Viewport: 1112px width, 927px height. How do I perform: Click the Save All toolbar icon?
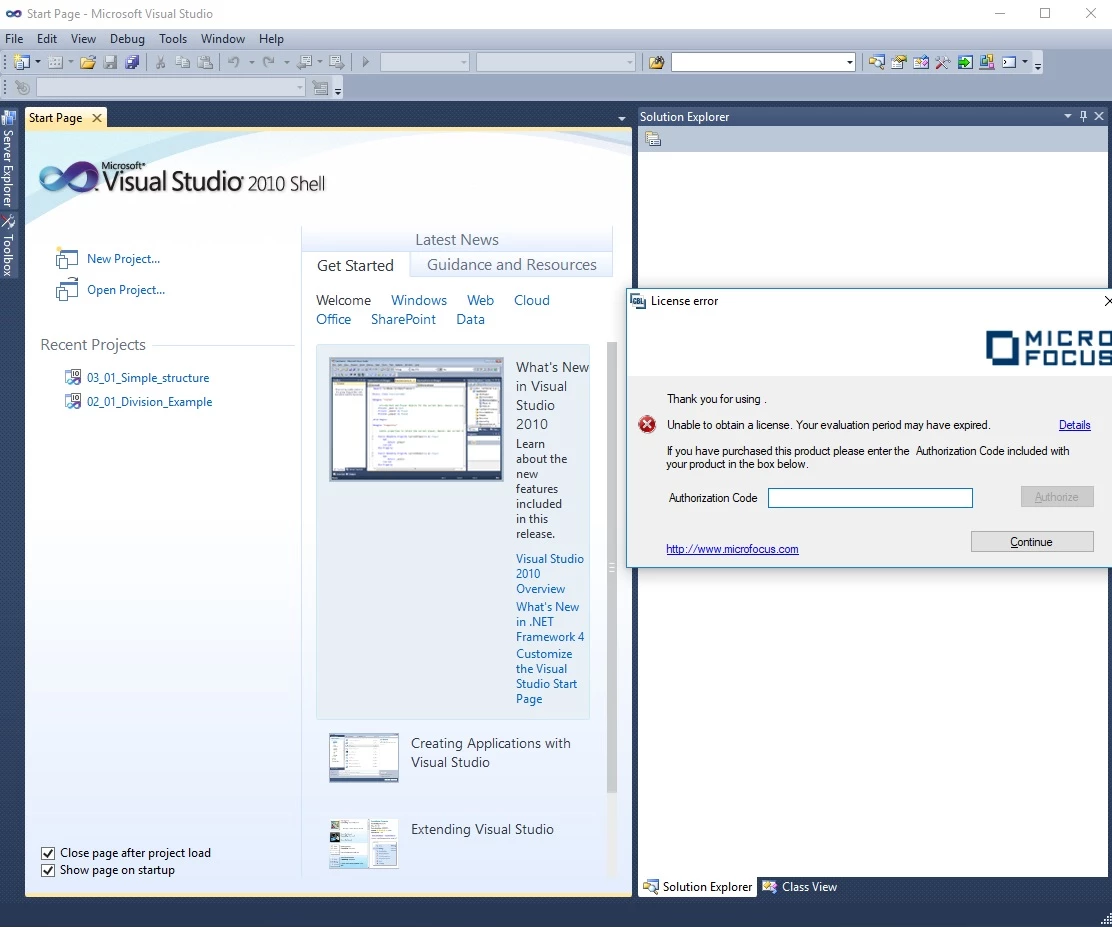click(132, 62)
